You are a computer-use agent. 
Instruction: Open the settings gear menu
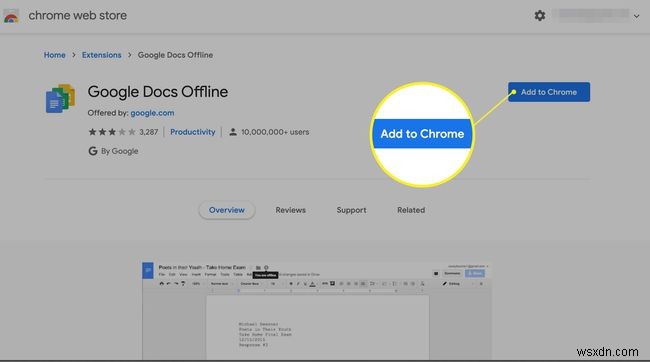click(539, 16)
